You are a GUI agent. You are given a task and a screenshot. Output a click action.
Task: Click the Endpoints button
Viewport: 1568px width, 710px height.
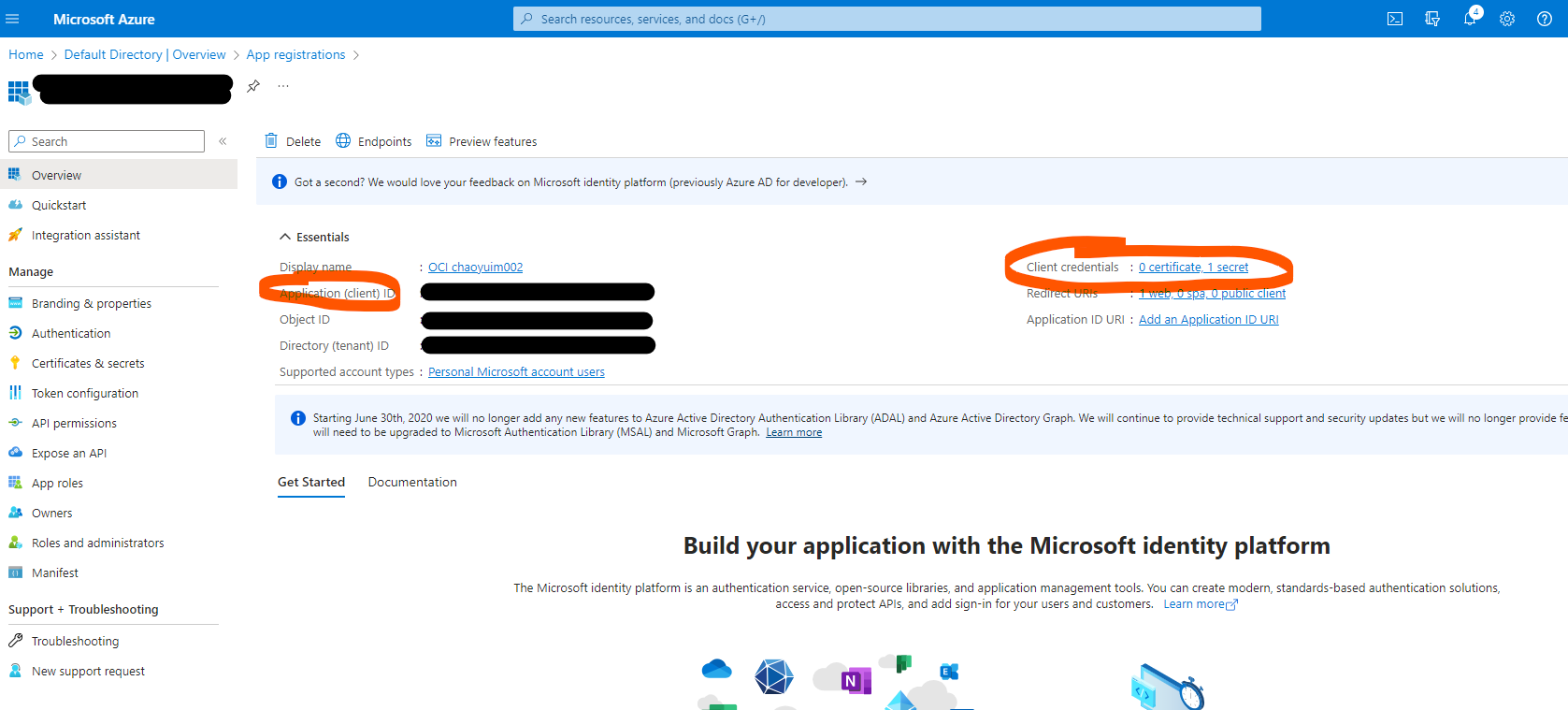tap(374, 141)
